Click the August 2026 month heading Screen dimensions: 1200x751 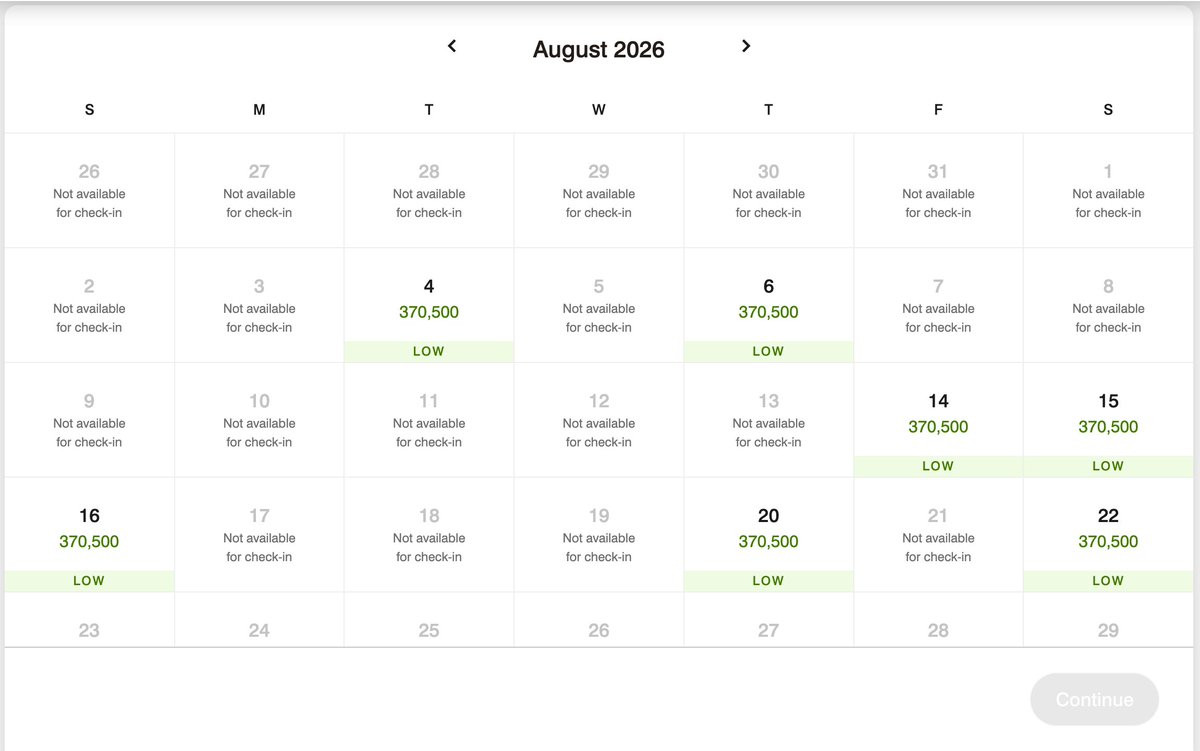[x=598, y=50]
